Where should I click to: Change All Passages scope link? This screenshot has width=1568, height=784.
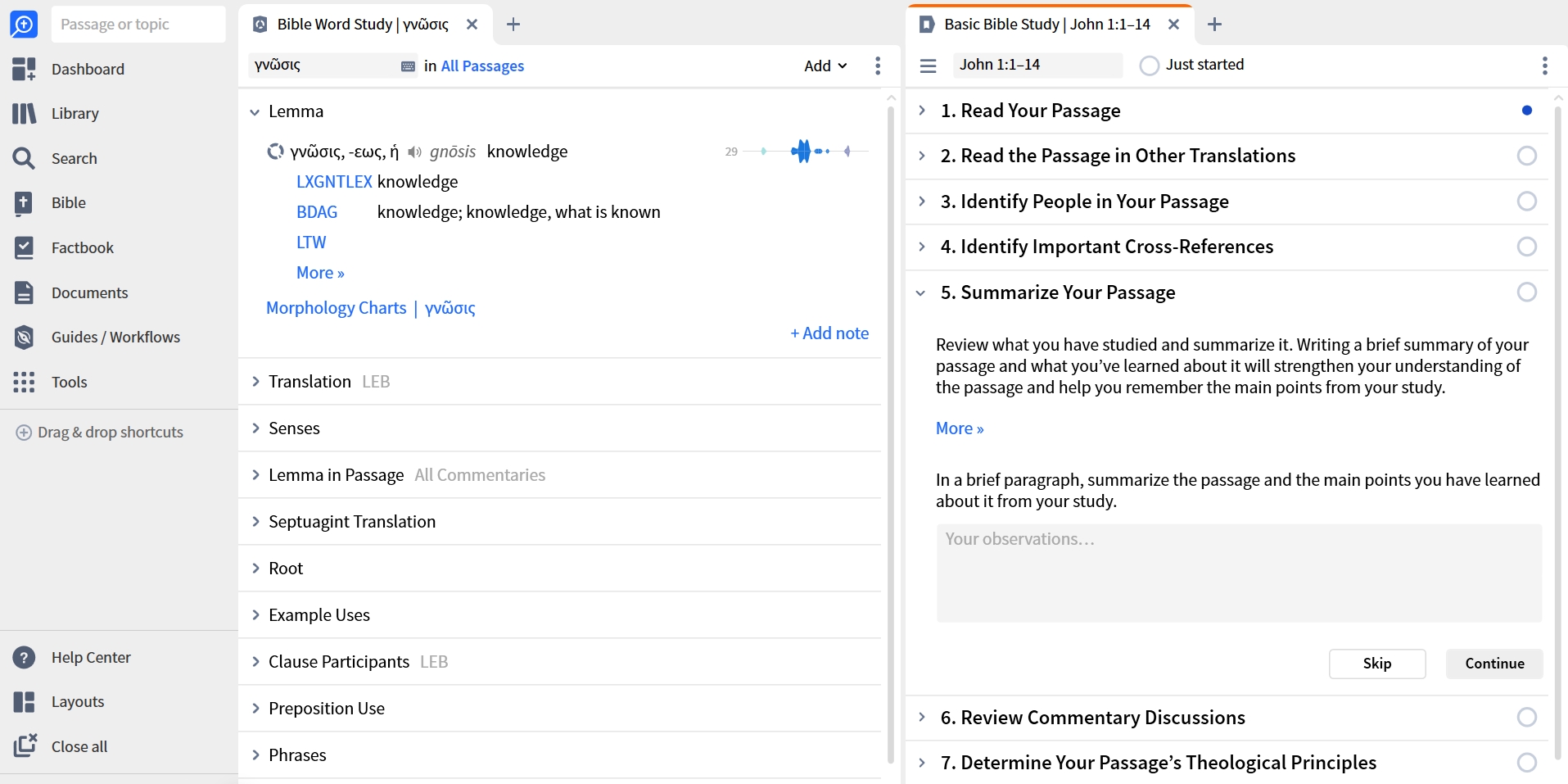[x=482, y=66]
